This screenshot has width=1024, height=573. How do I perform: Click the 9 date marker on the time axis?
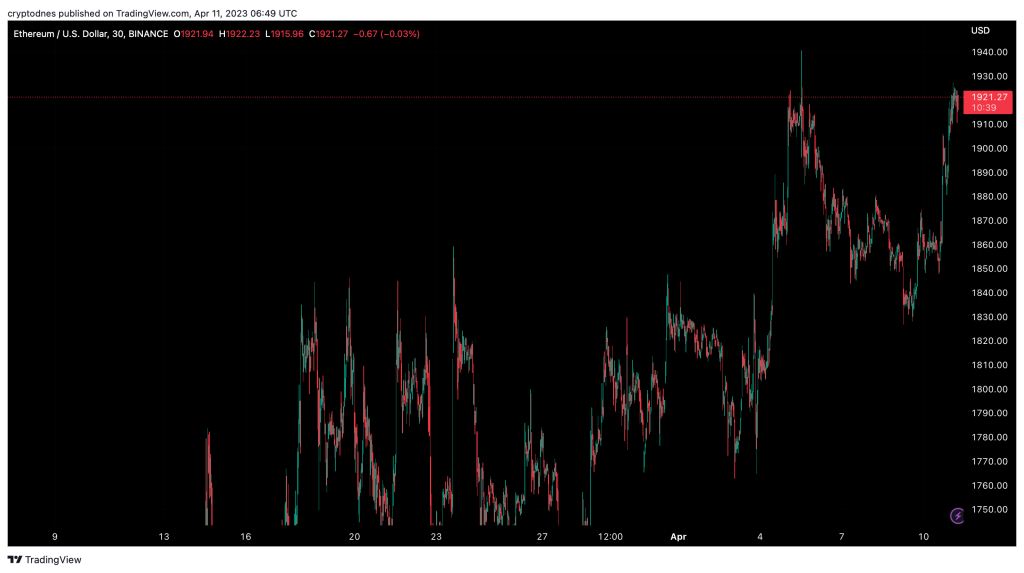coord(55,537)
